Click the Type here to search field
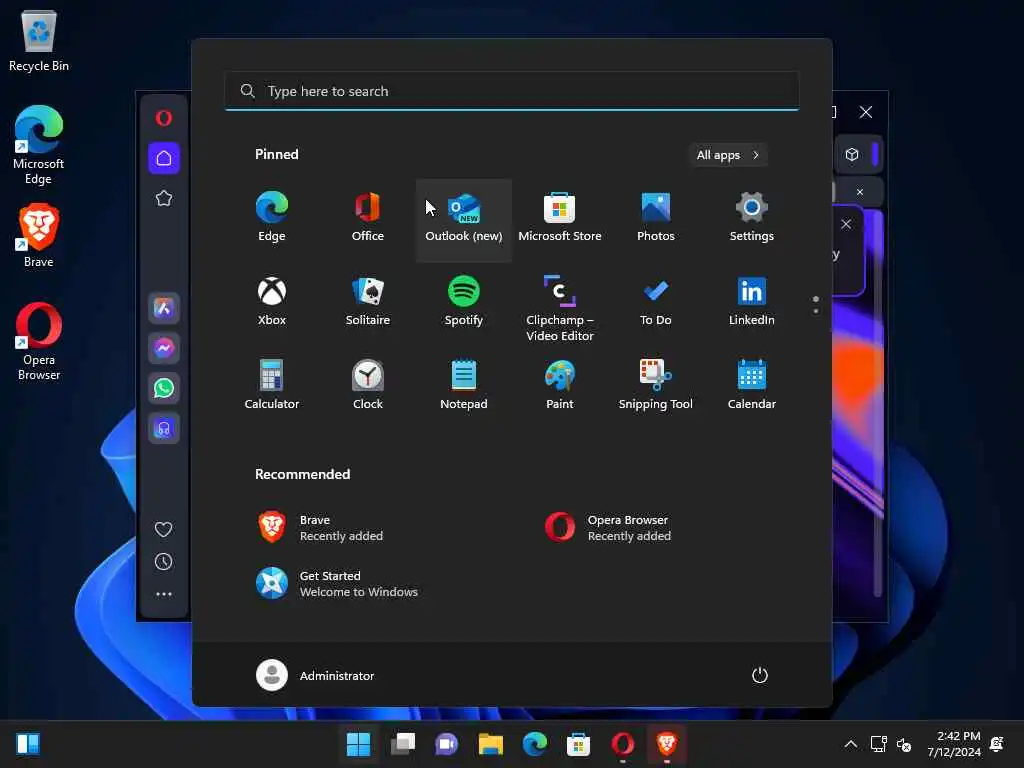Screen dimensions: 1024x768 (512, 91)
